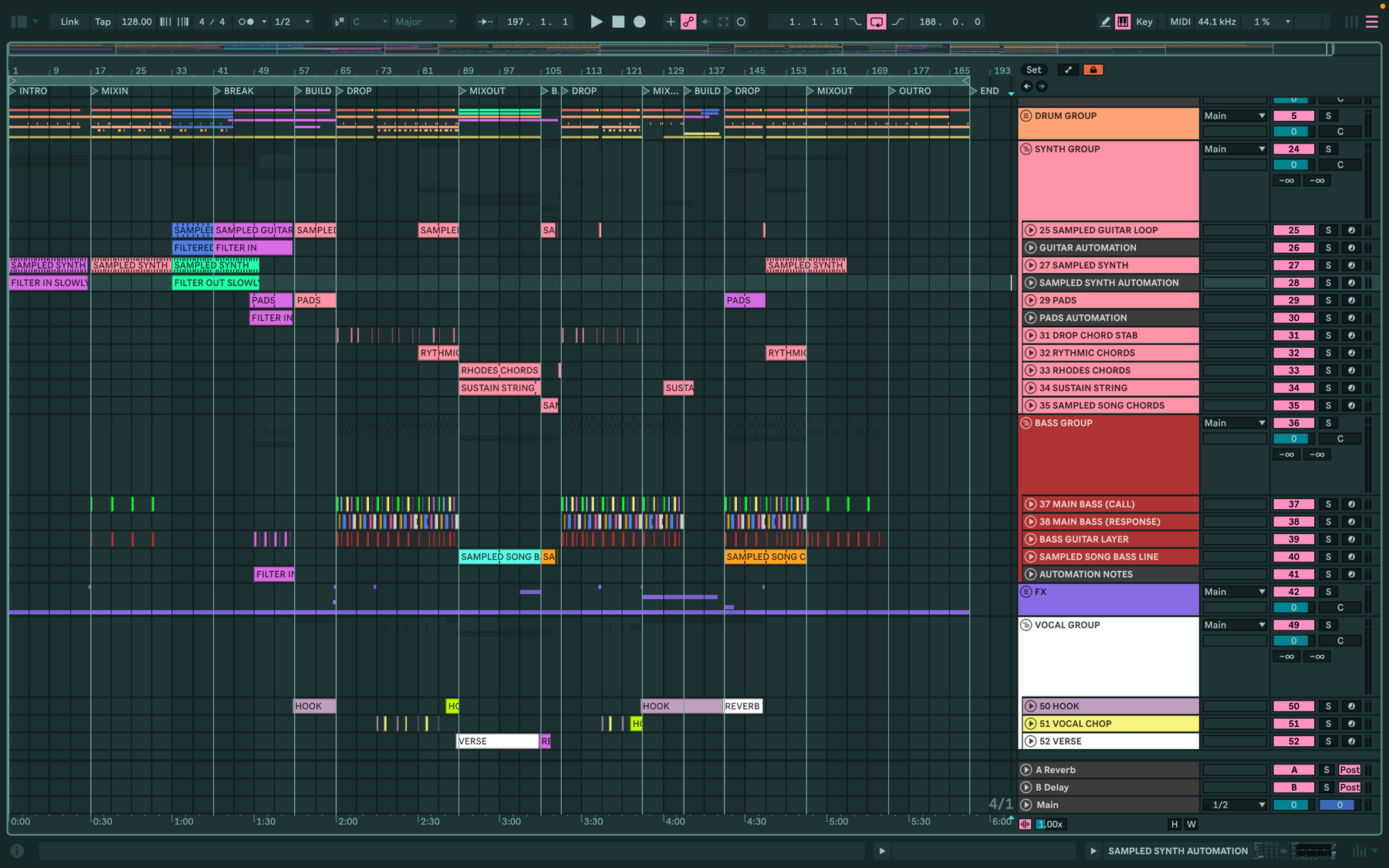Open the 1/2 quantization dropdown in toolbar
Image resolution: width=1389 pixels, height=868 pixels.
pos(292,22)
